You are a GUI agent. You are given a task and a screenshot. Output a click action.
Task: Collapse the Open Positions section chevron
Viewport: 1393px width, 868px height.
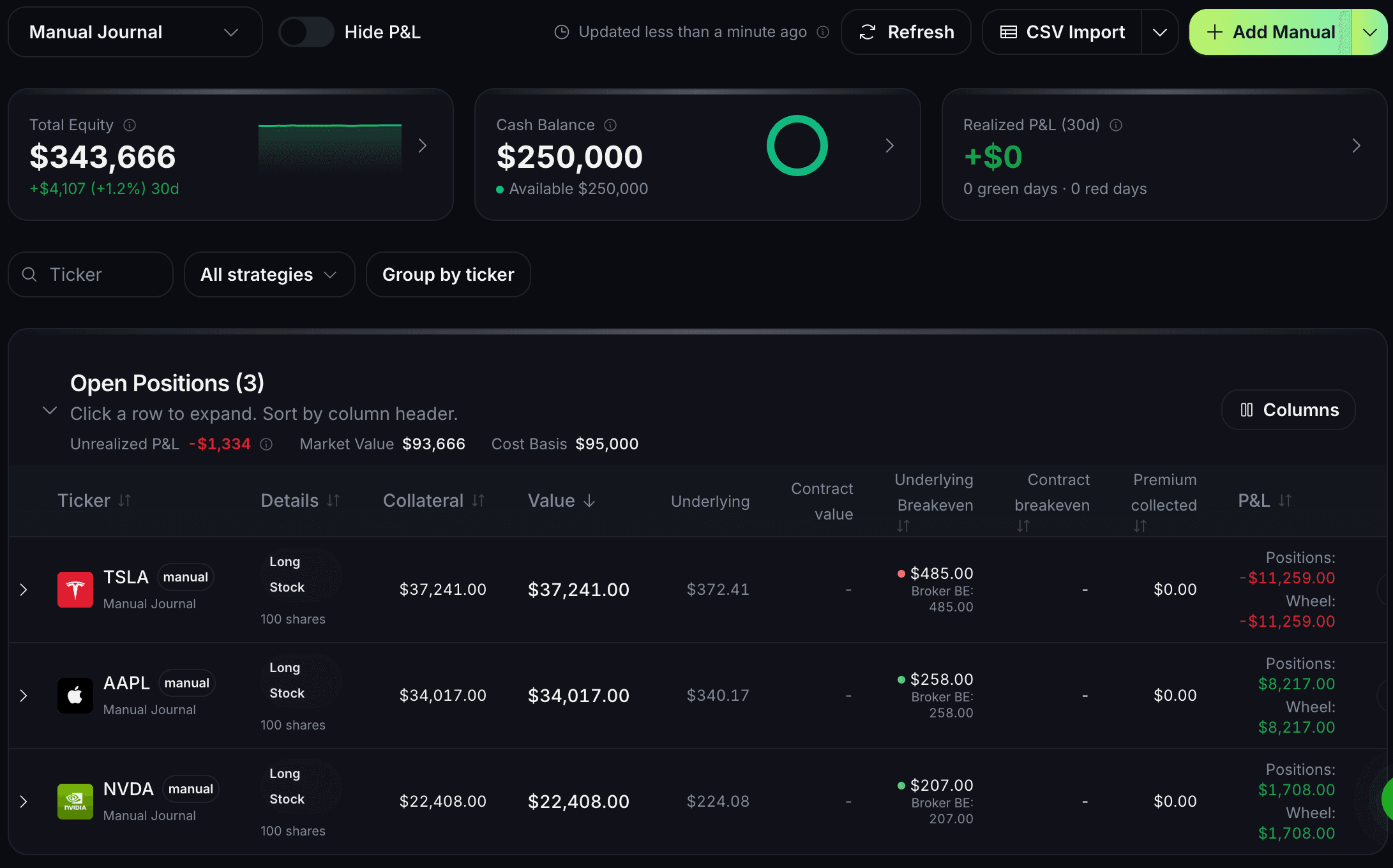click(x=50, y=410)
